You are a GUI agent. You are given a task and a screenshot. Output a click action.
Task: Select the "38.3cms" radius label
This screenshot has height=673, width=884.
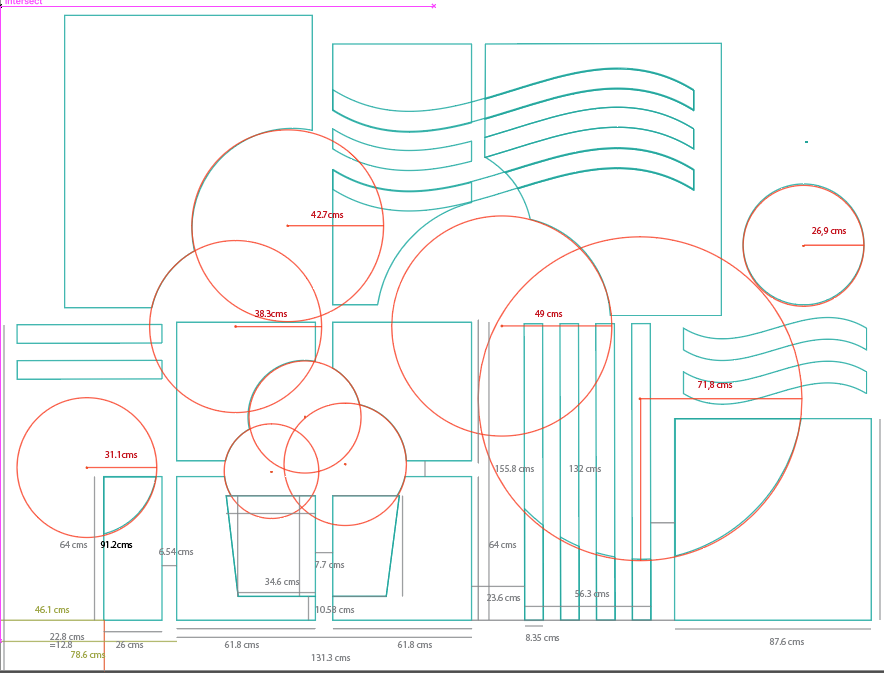point(271,314)
